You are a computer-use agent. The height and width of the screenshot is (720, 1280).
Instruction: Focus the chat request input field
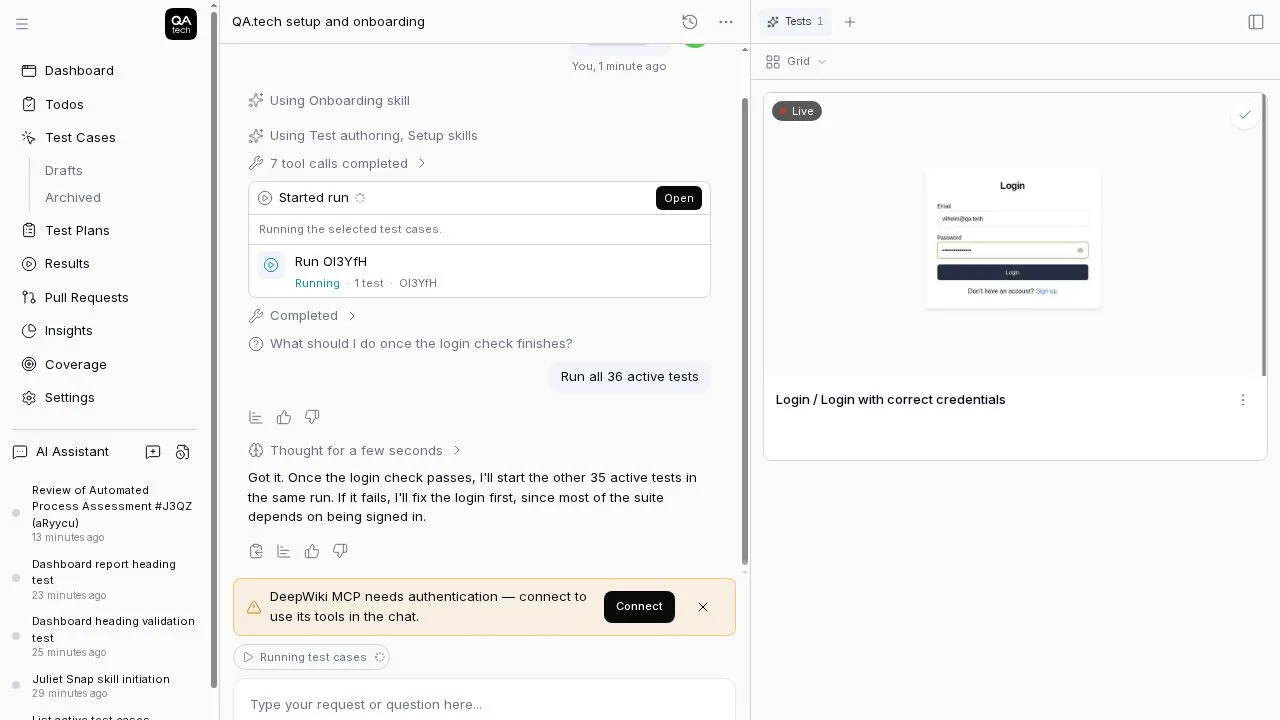pos(484,704)
